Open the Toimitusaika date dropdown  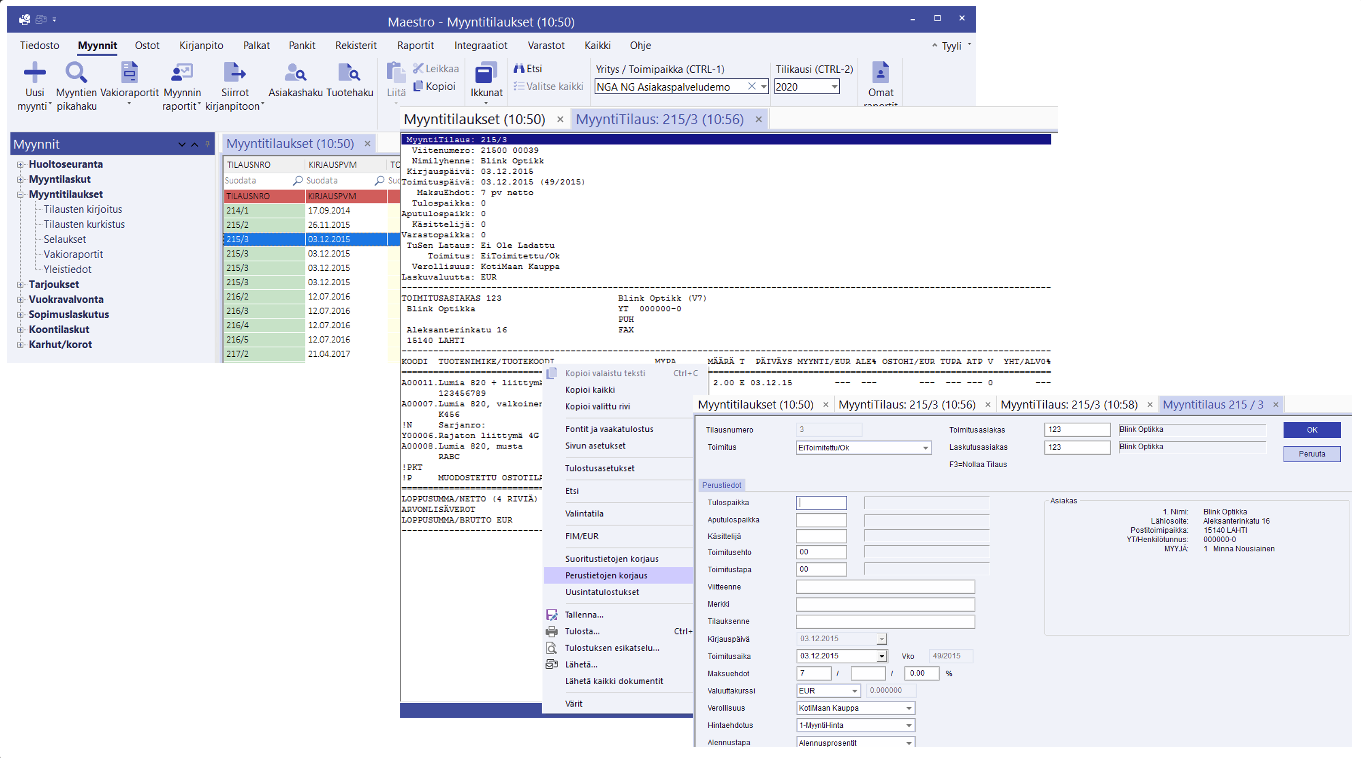point(881,656)
